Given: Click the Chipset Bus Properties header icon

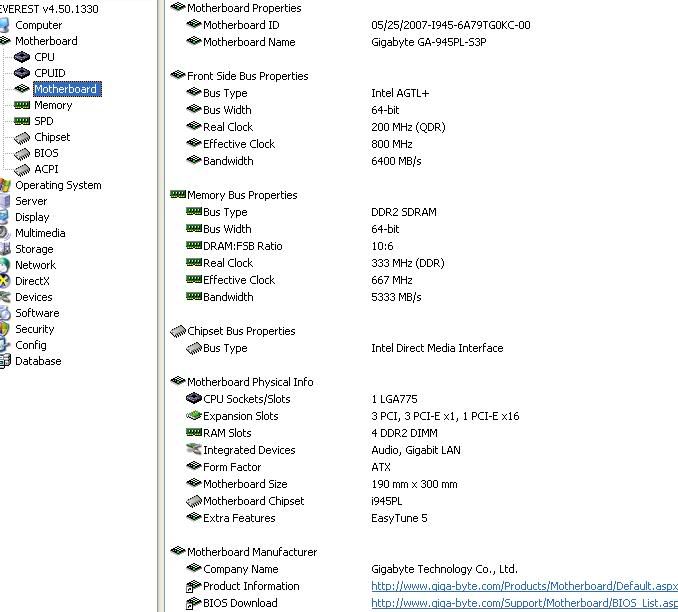Looking at the screenshot, I should pyautogui.click(x=178, y=331).
